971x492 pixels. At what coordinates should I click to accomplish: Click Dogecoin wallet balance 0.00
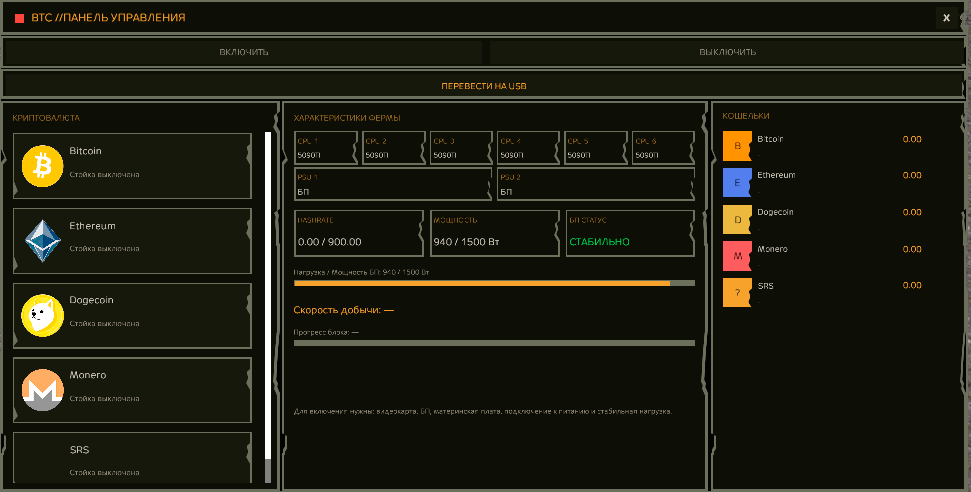[x=912, y=213]
